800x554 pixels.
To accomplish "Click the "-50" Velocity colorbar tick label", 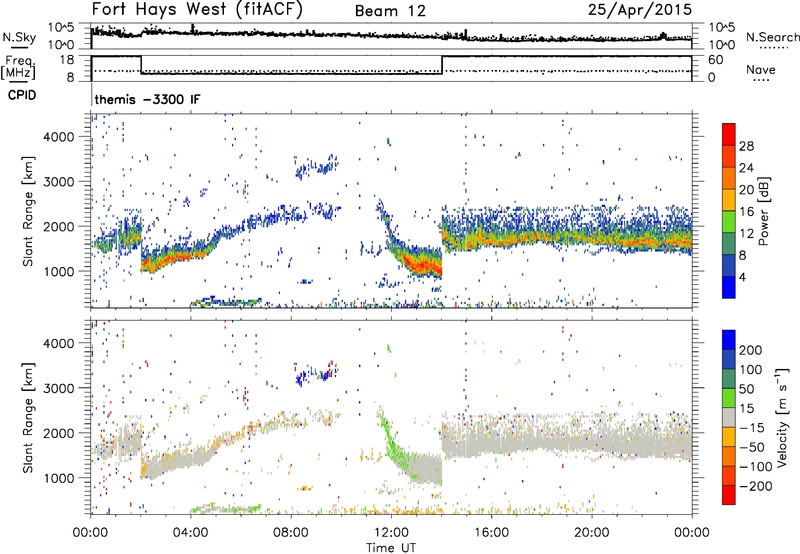I will click(x=753, y=447).
